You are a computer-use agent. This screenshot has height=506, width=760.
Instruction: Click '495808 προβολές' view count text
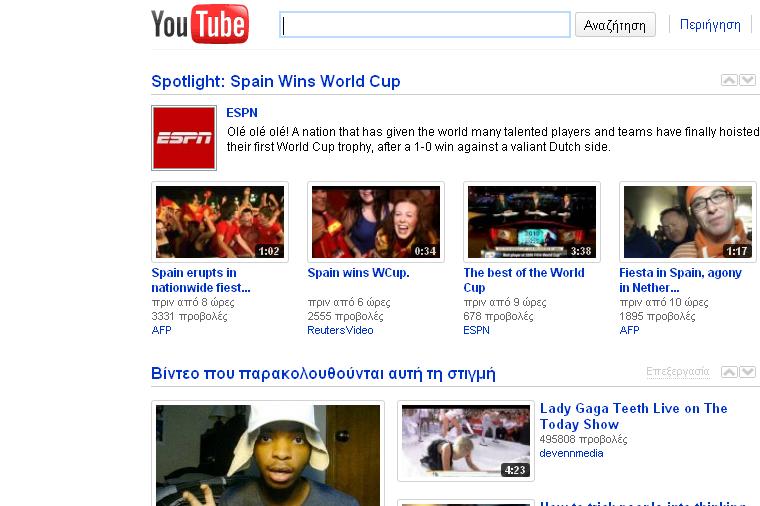pyautogui.click(x=583, y=439)
